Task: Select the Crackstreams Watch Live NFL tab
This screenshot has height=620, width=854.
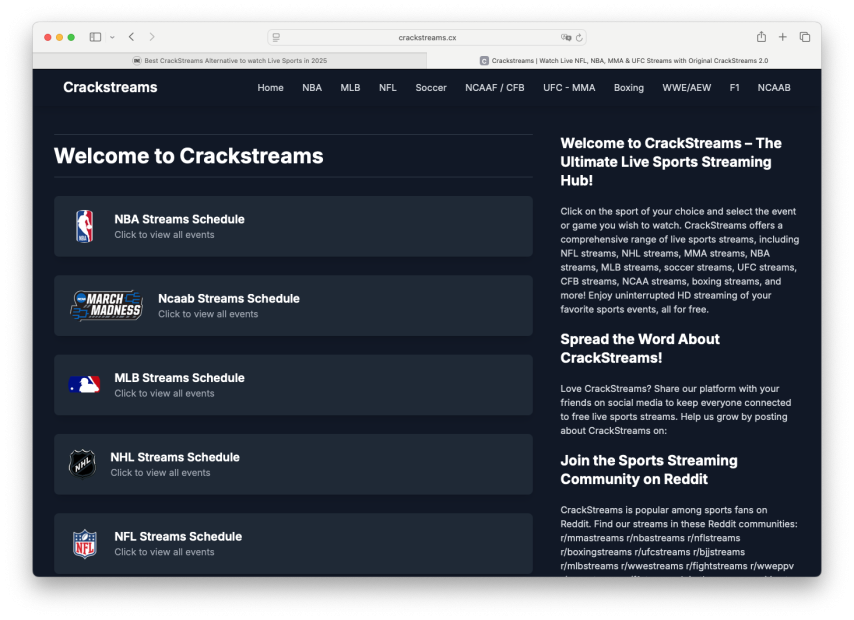Action: 624,60
